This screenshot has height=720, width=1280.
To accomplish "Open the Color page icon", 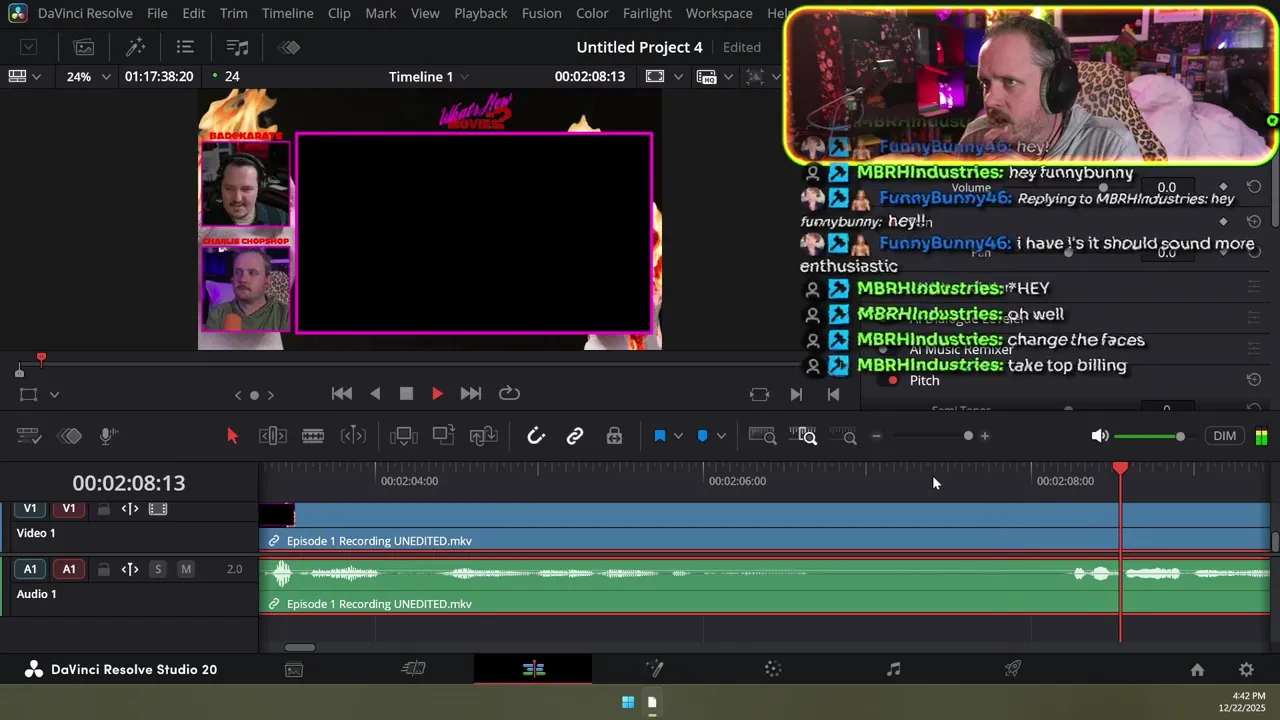I will 773,669.
